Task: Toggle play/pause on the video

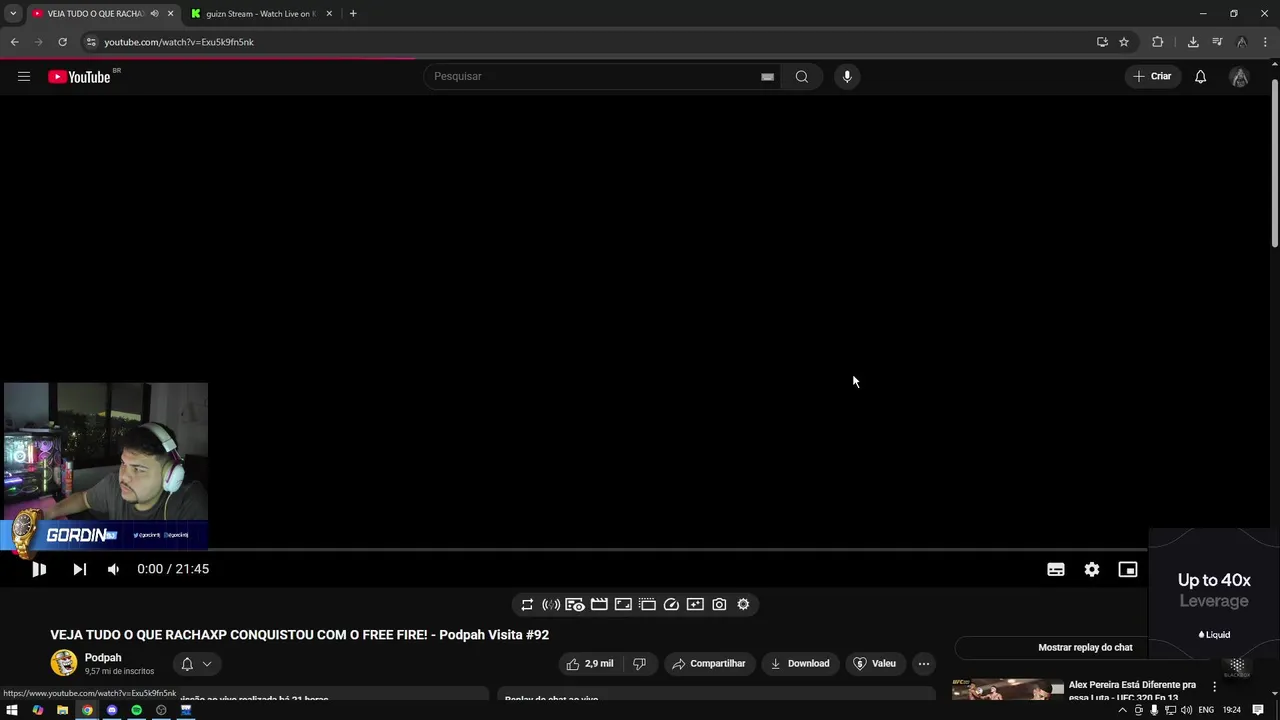Action: coord(39,569)
